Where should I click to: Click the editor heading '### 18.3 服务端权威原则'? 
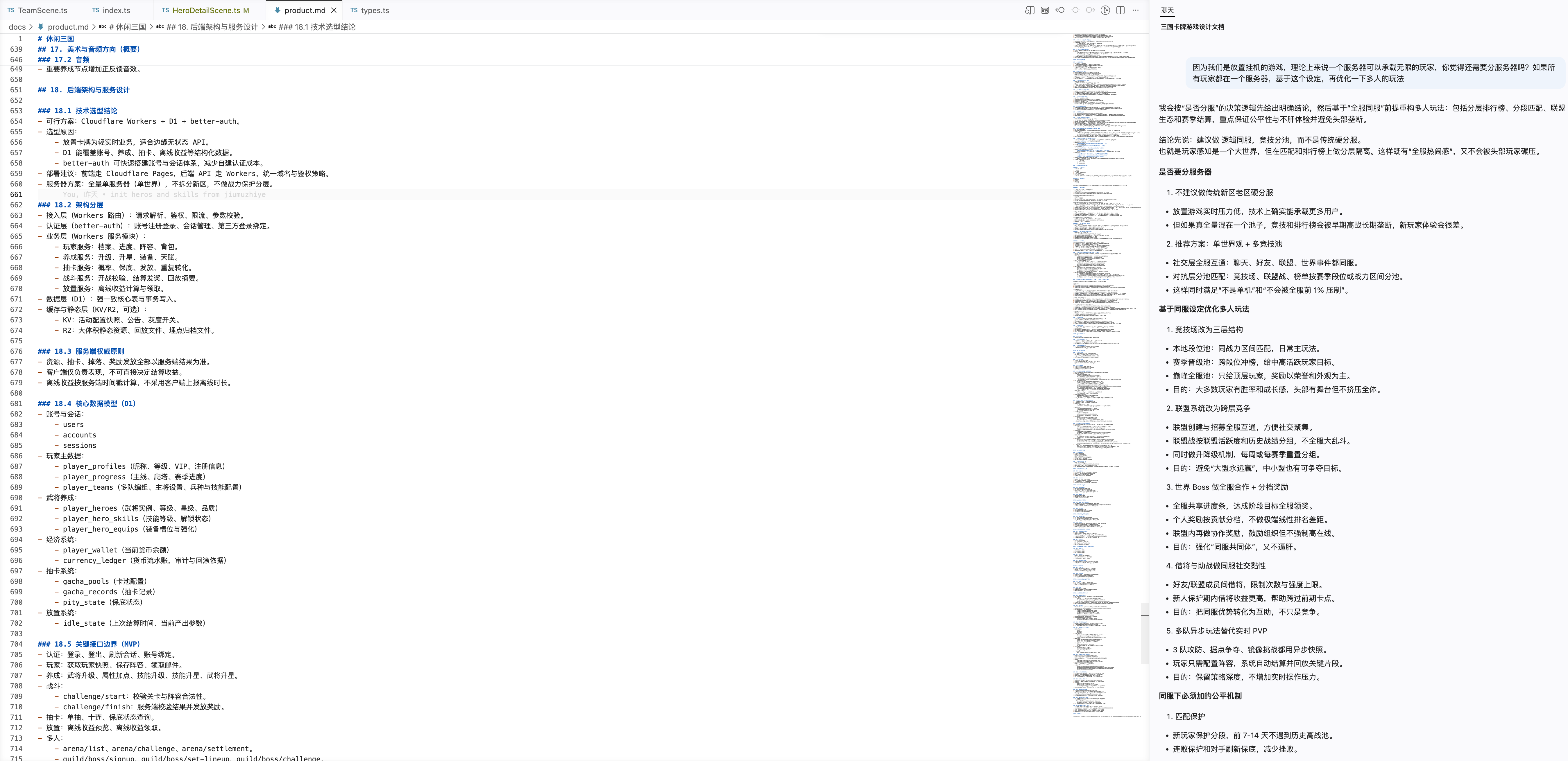pyautogui.click(x=81, y=352)
